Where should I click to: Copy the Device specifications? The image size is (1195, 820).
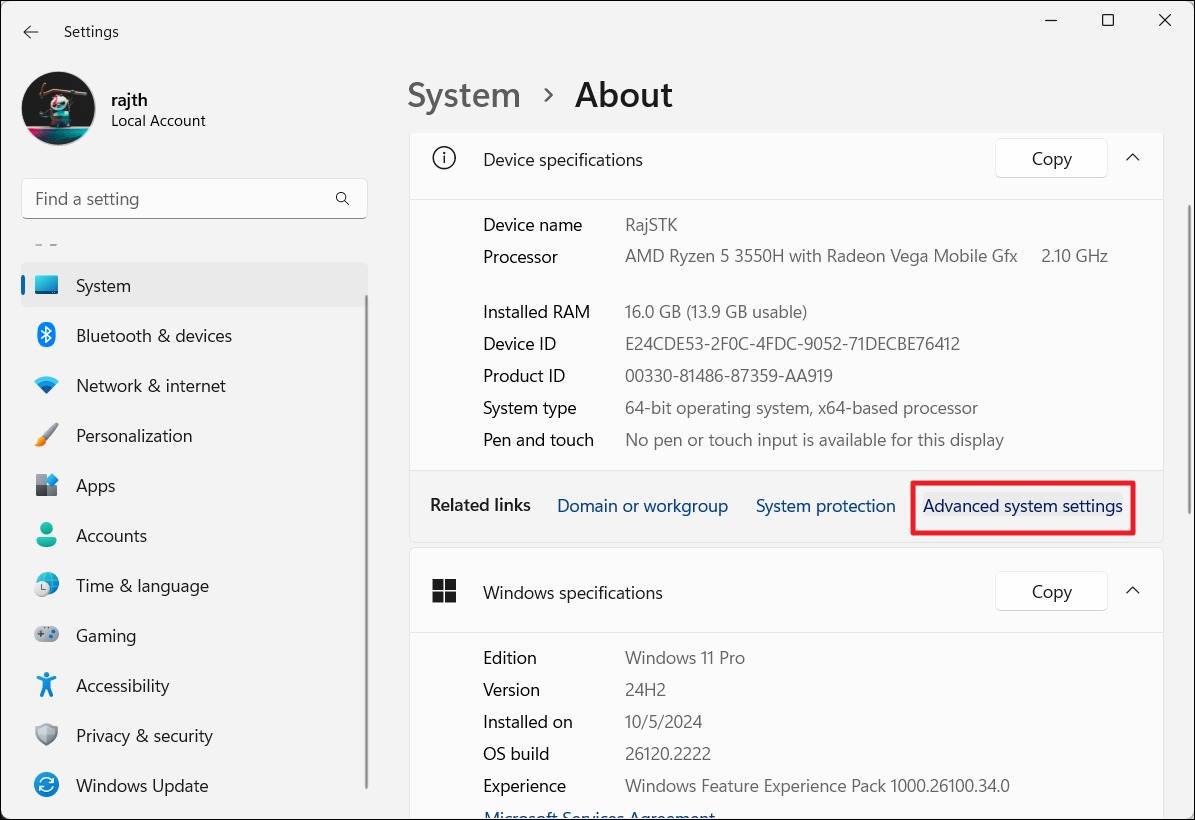point(1051,159)
